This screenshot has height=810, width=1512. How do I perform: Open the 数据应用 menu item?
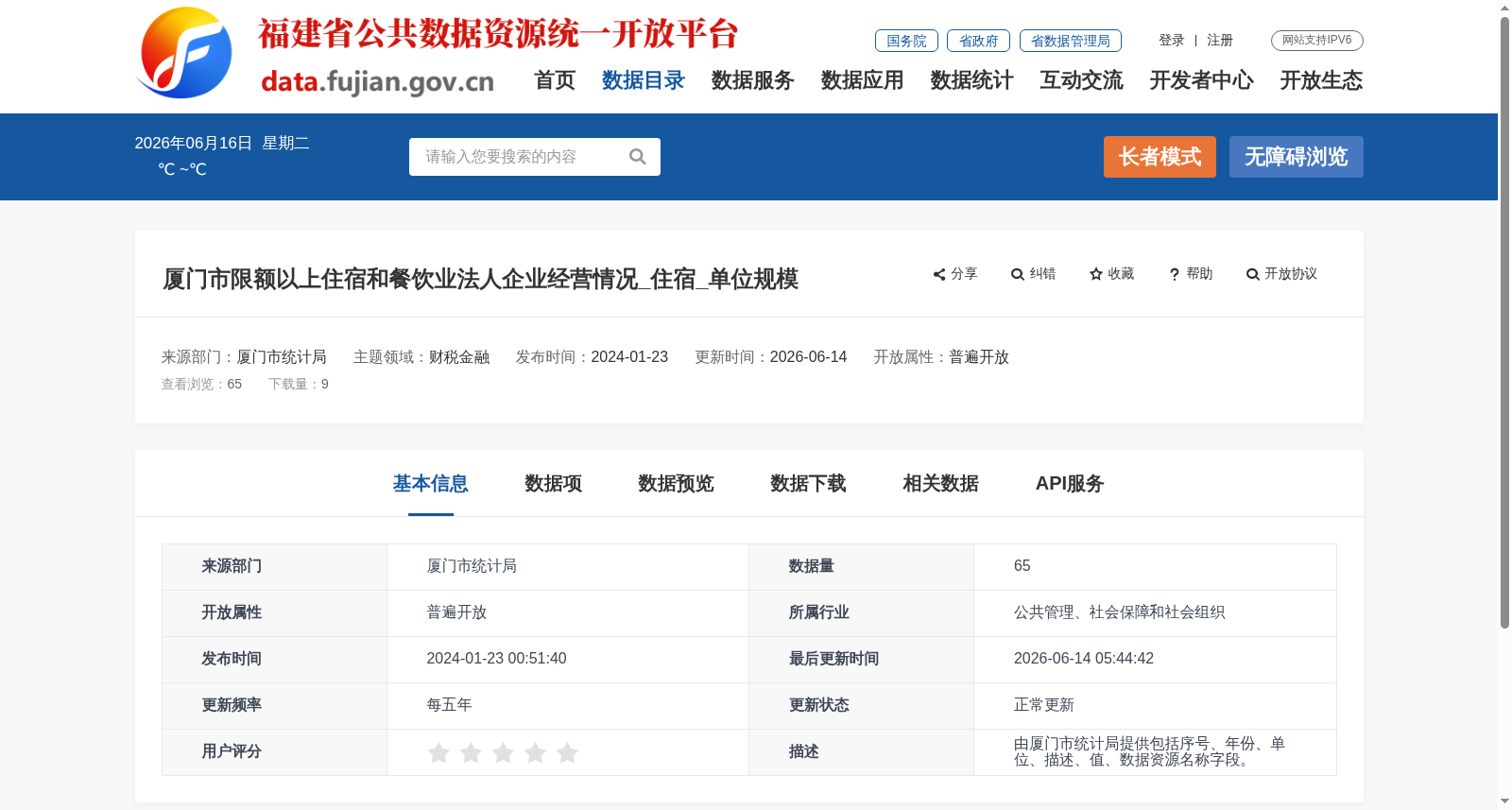tap(863, 80)
